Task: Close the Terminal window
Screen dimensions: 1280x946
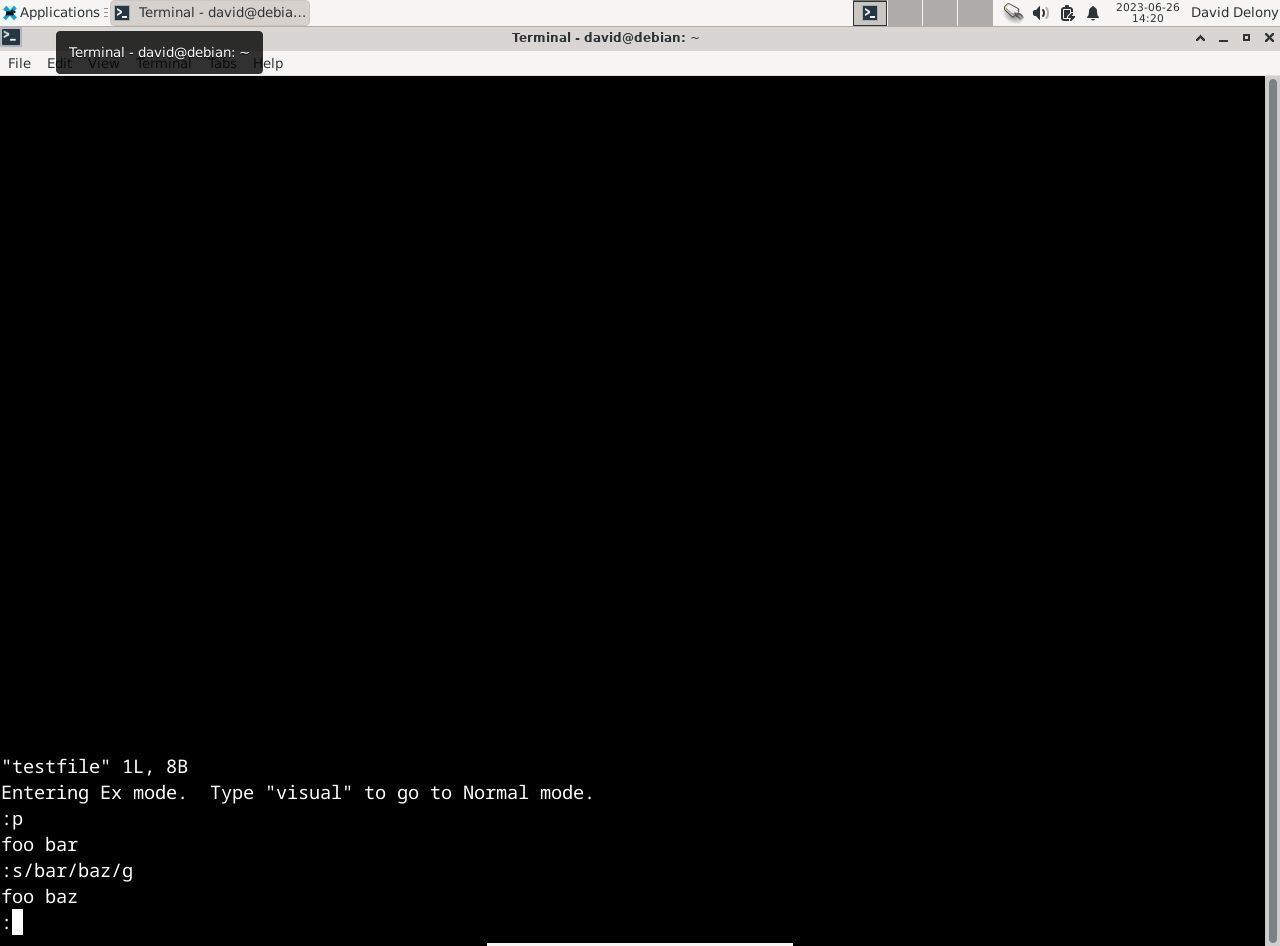Action: click(1269, 37)
